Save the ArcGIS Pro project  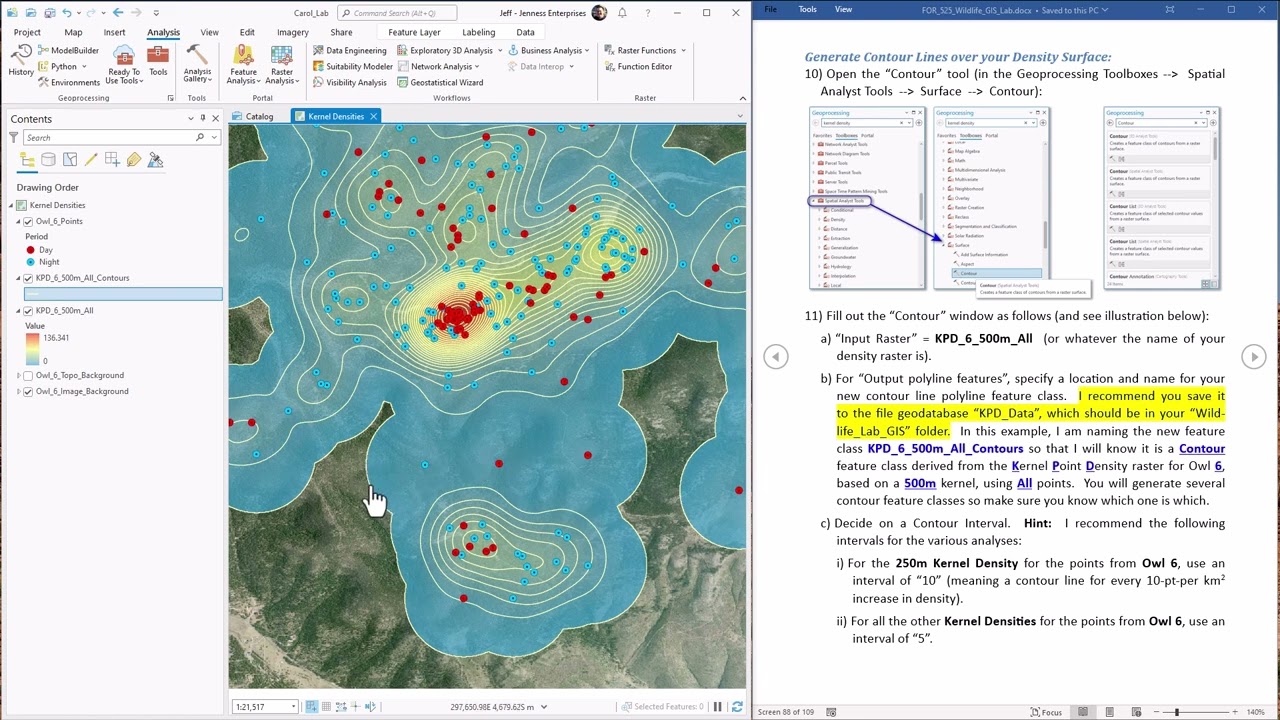pyautogui.click(x=48, y=13)
